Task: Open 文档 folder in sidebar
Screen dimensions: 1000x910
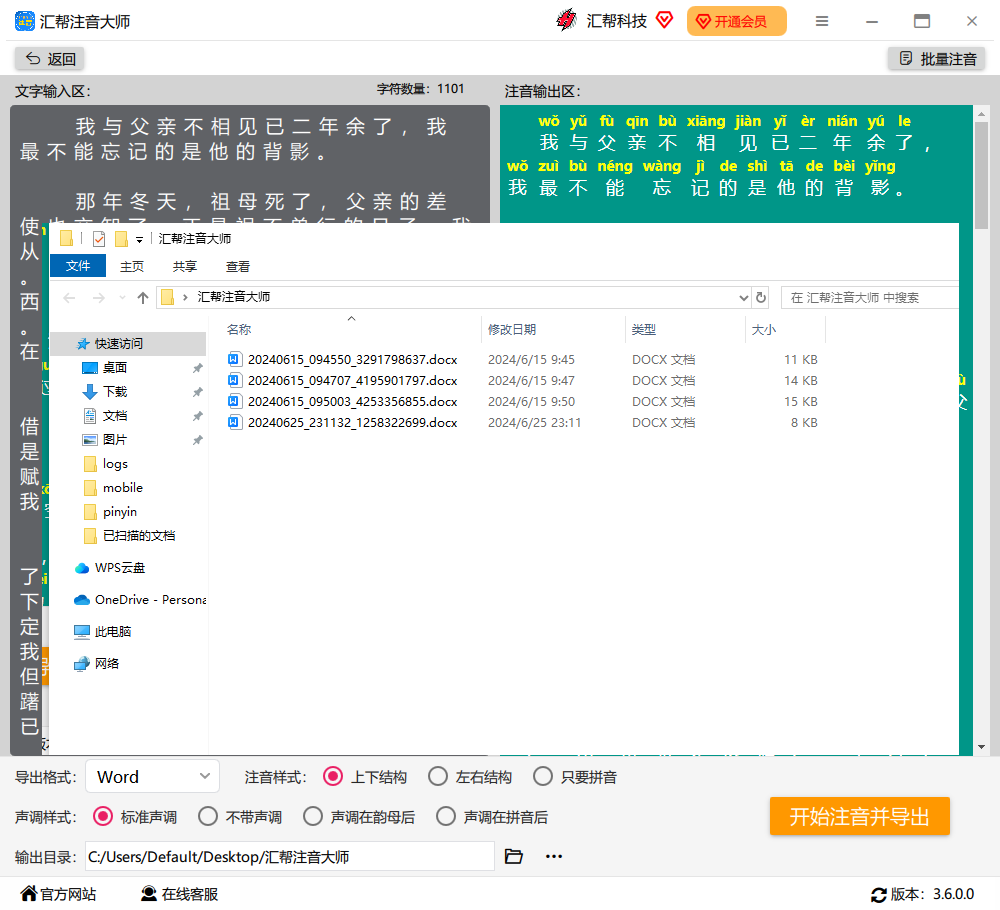Action: [x=115, y=416]
